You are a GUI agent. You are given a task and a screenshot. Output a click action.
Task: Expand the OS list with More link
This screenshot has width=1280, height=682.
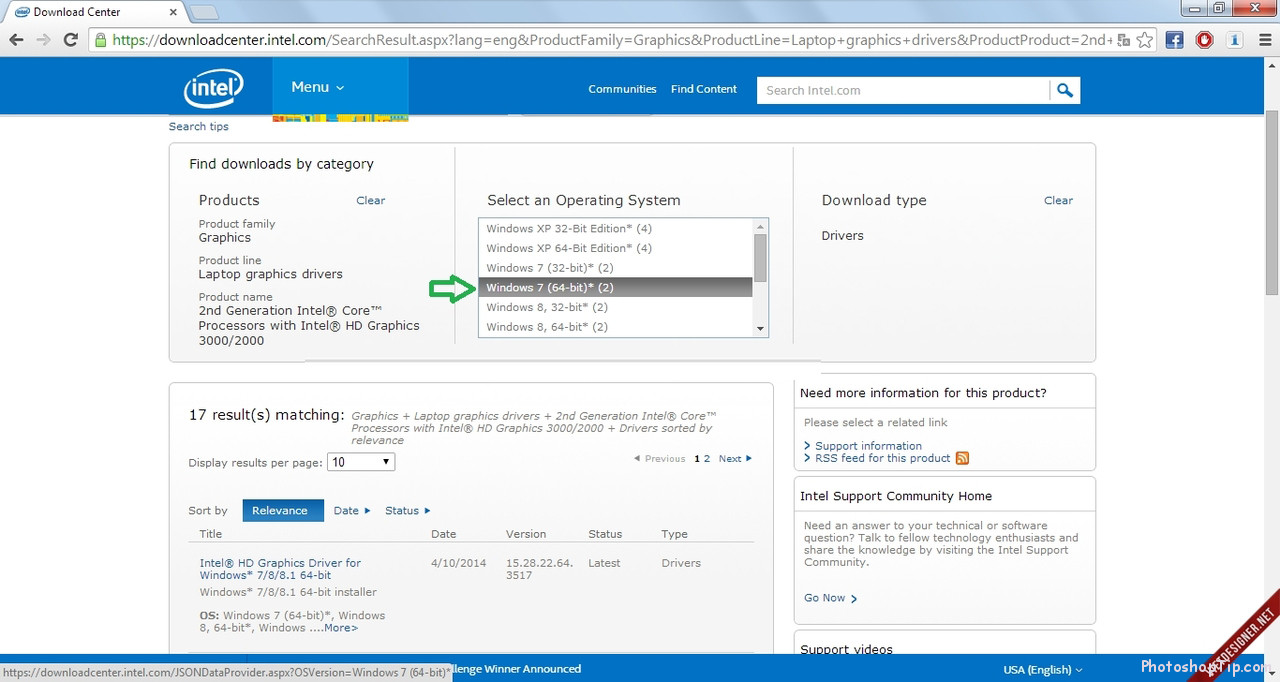pos(340,628)
